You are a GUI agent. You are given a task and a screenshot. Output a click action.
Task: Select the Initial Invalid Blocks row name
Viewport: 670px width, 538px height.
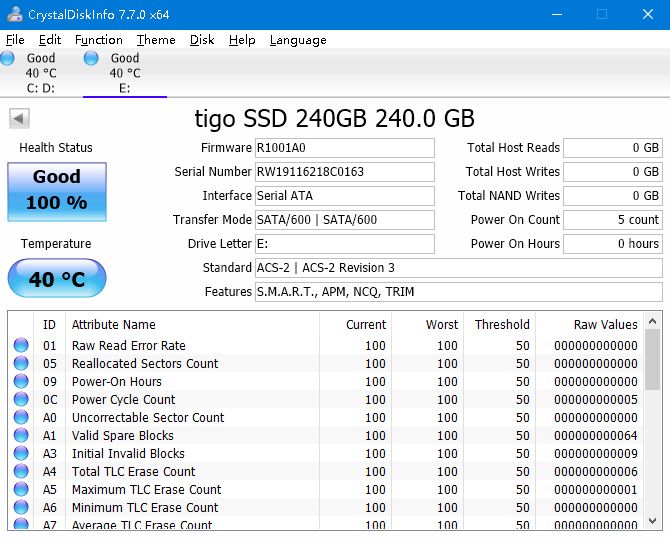(x=128, y=453)
